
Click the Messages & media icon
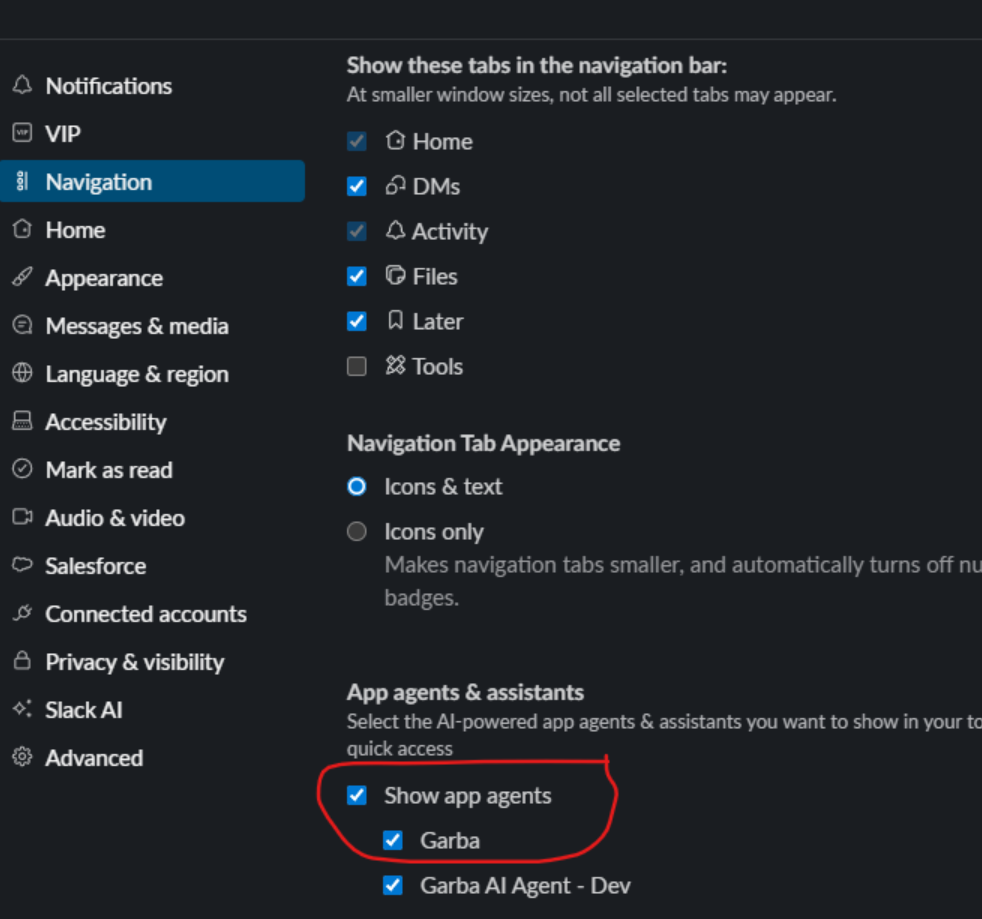[x=22, y=326]
